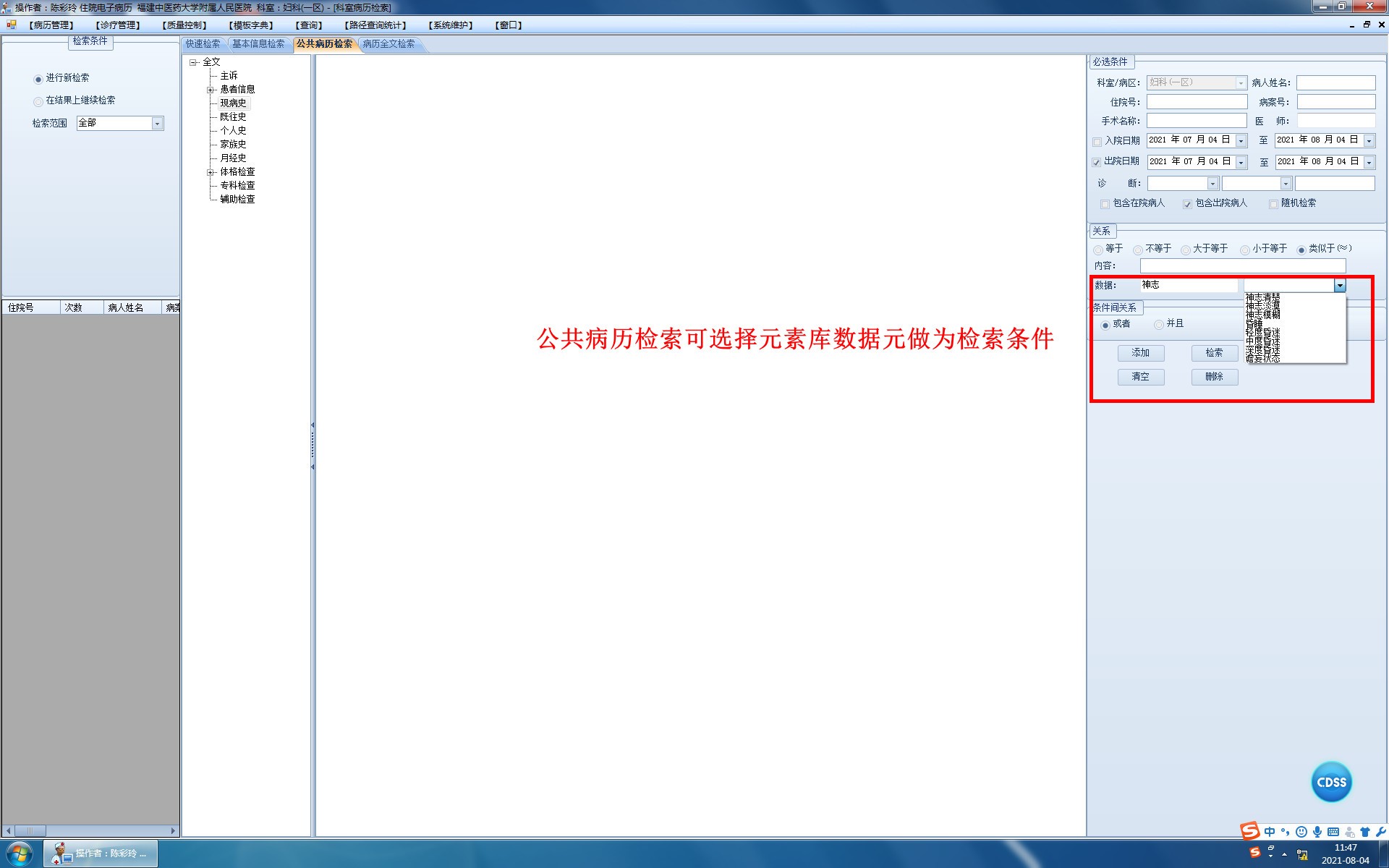Click the floating CDSS round icon
1389x868 pixels.
pyautogui.click(x=1331, y=782)
